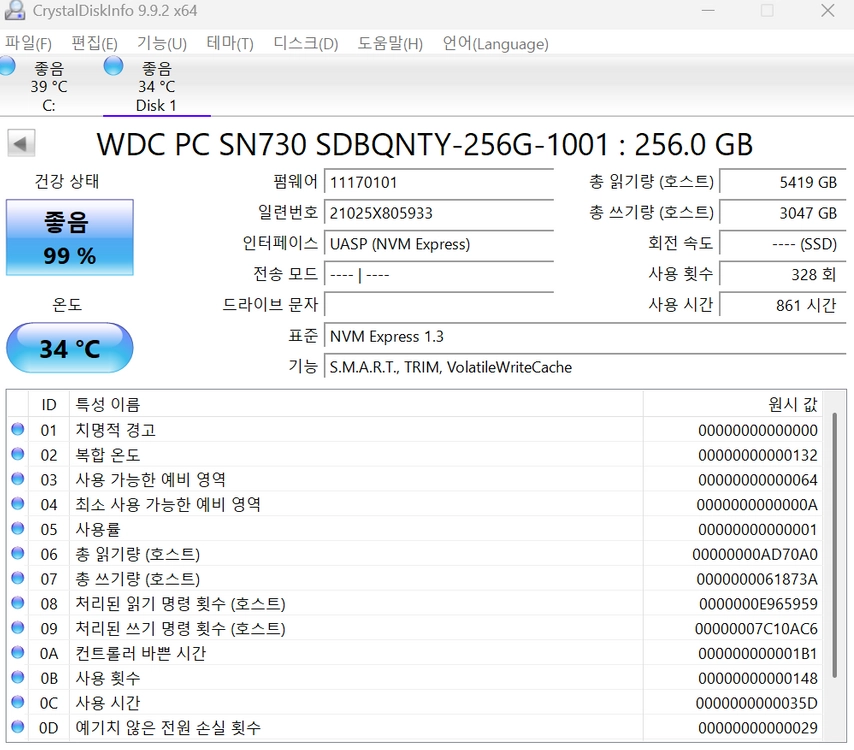Click the previous disk arrow button
Screen dimensions: 854x750
pos(21,144)
